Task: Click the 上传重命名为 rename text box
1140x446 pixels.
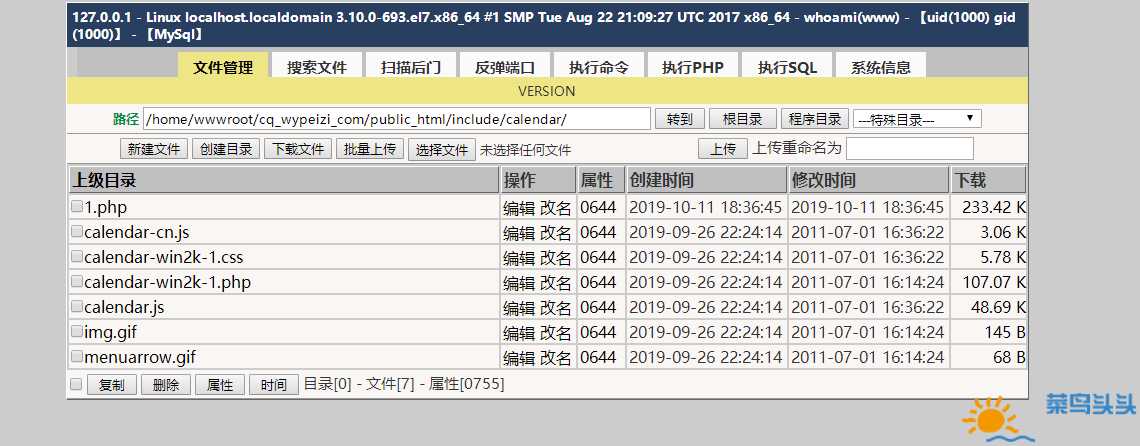Action: (910, 148)
